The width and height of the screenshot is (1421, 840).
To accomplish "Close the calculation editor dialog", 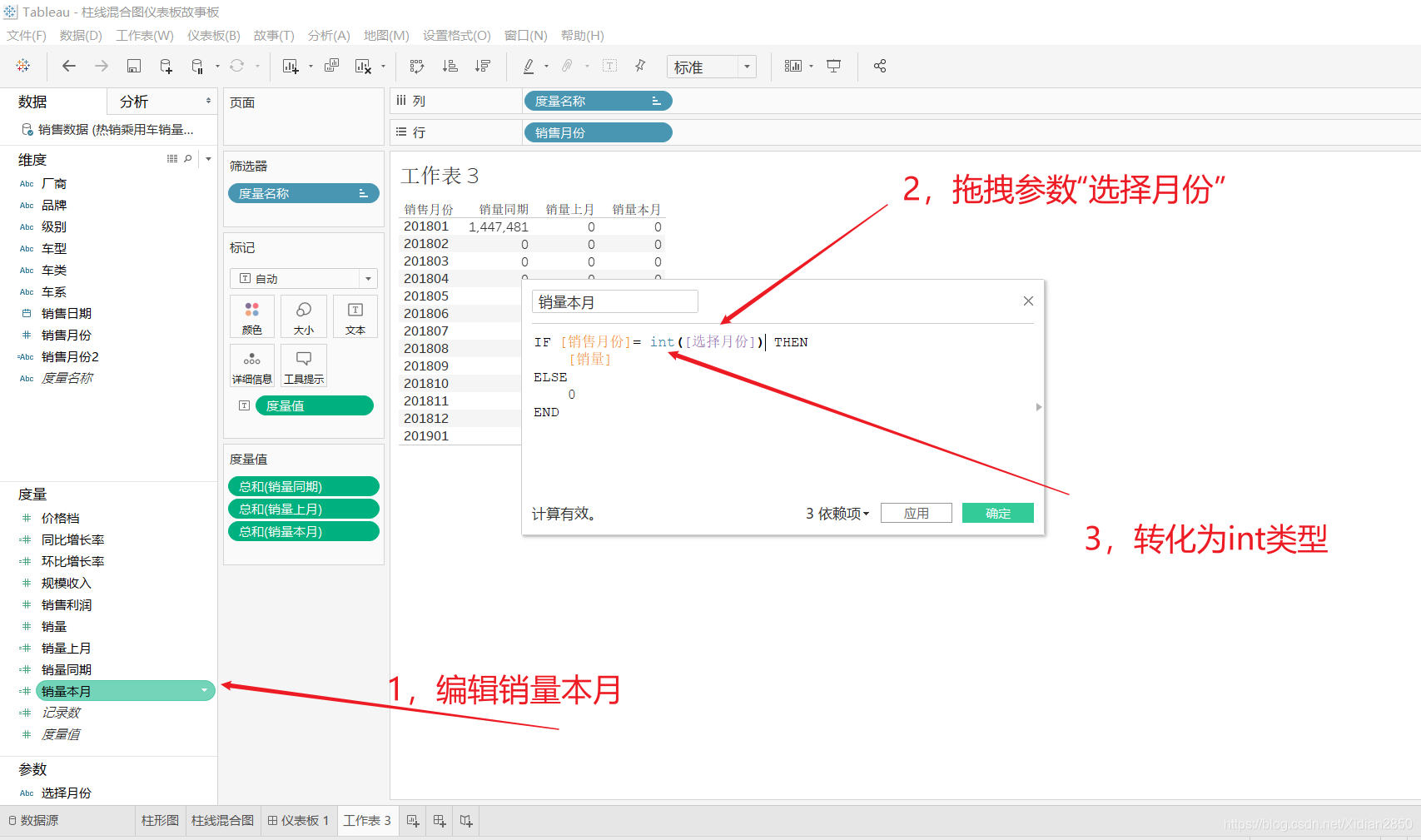I will [x=1028, y=301].
